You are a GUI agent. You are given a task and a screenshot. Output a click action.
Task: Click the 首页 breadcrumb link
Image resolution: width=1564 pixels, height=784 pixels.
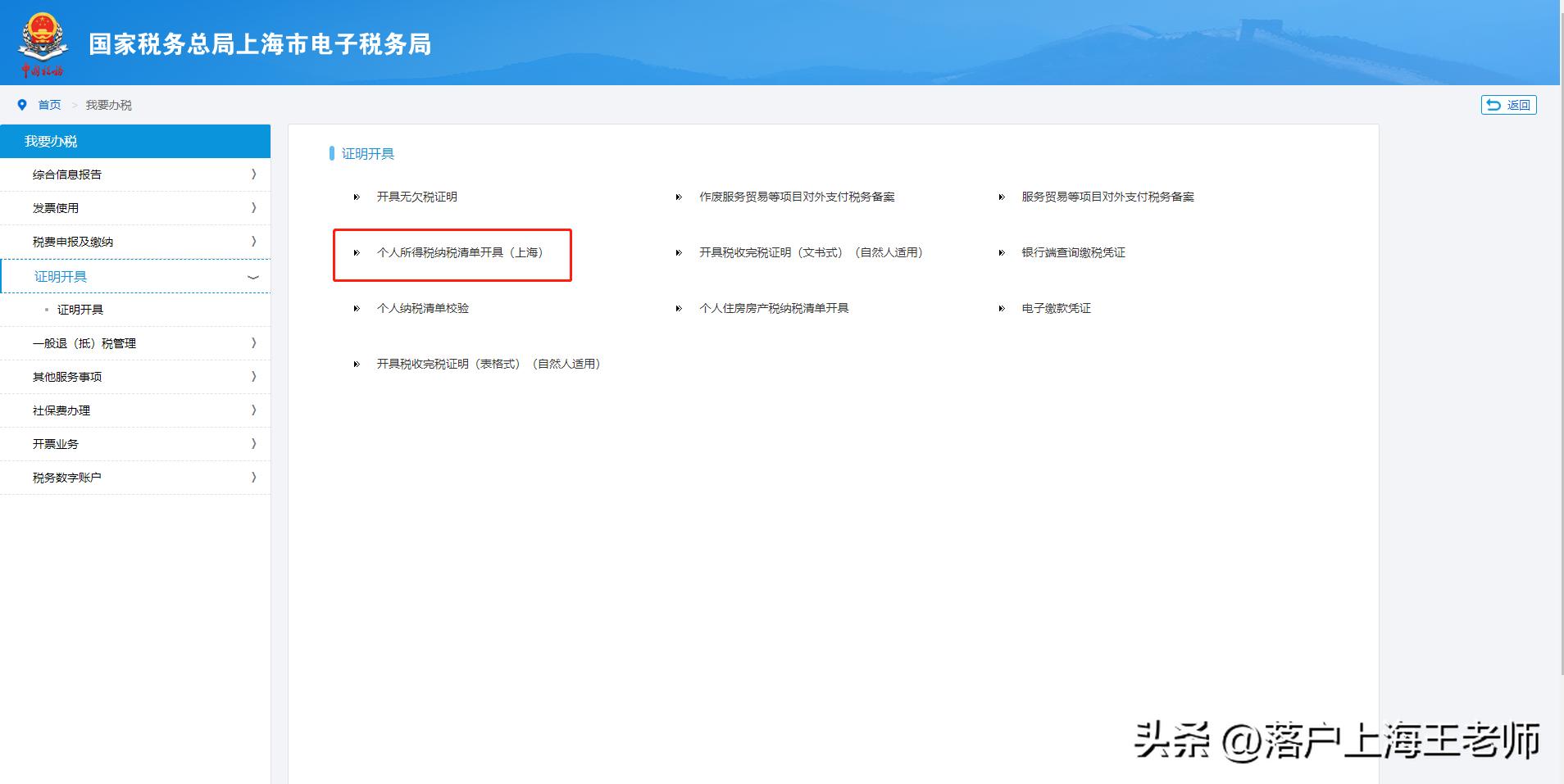pyautogui.click(x=49, y=105)
